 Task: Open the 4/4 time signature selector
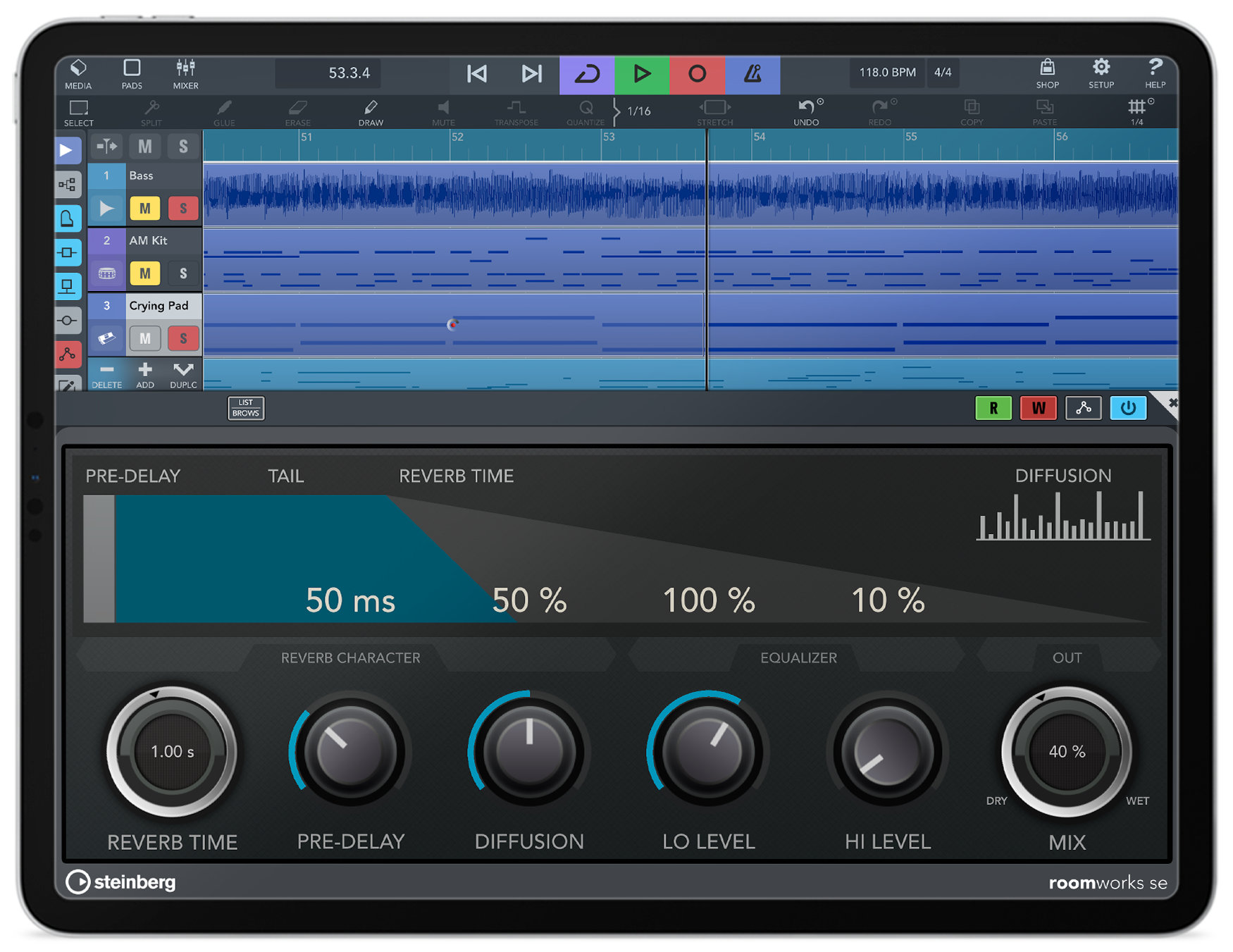pyautogui.click(x=943, y=72)
